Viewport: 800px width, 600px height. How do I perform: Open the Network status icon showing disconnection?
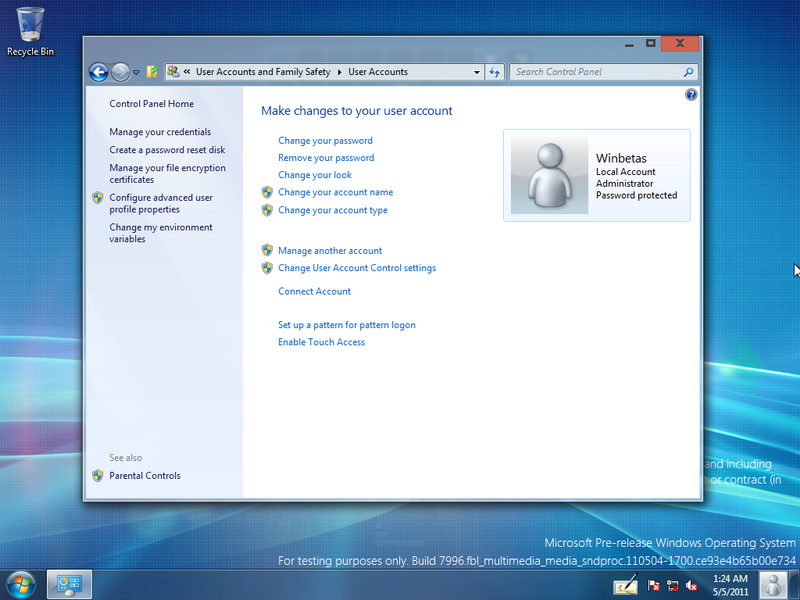(672, 587)
